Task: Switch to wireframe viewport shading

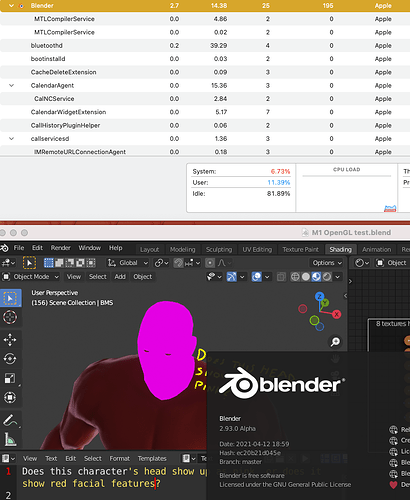Action: tap(295, 277)
